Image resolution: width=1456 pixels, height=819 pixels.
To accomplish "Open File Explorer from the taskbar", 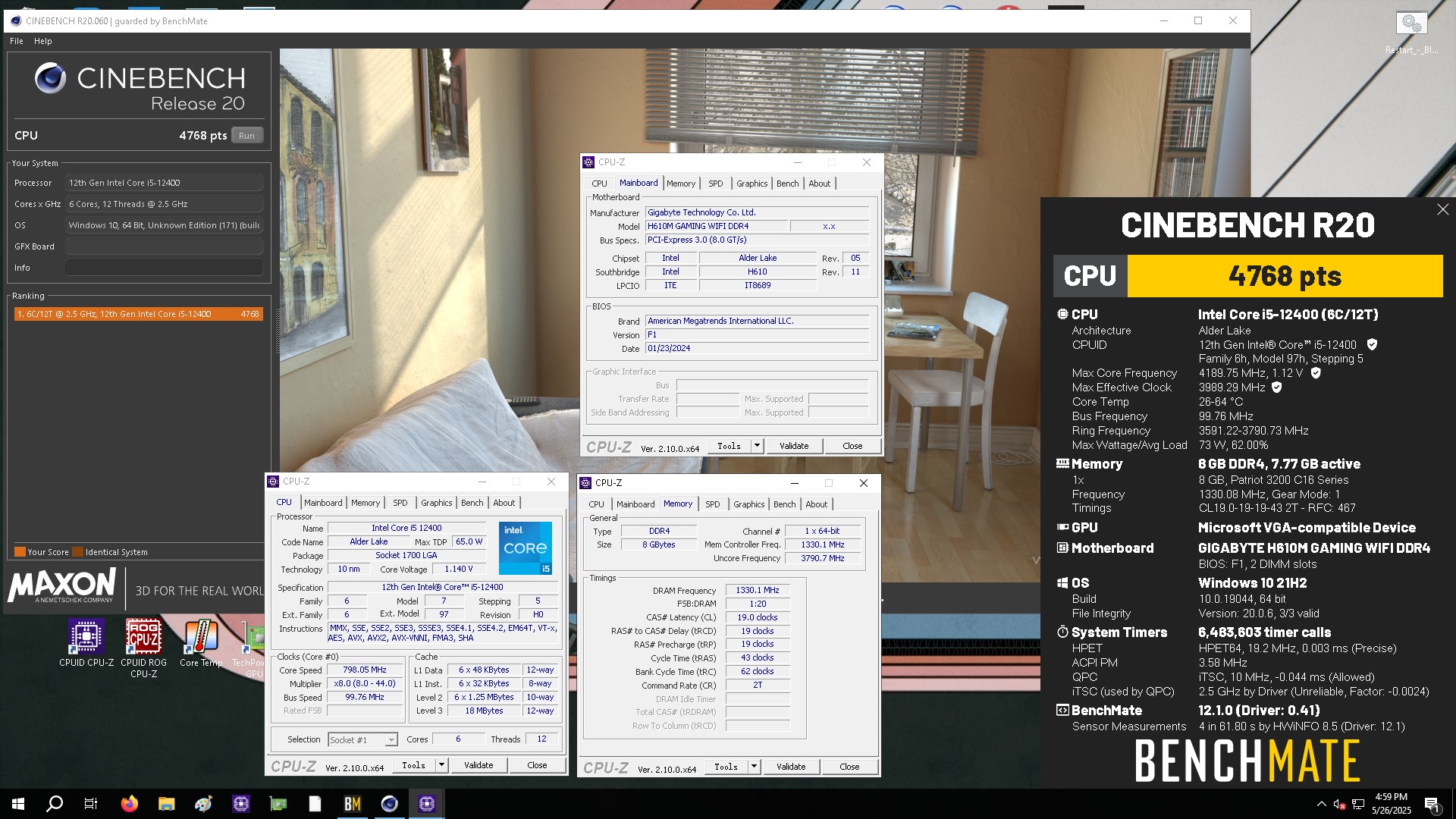I will coord(167,804).
